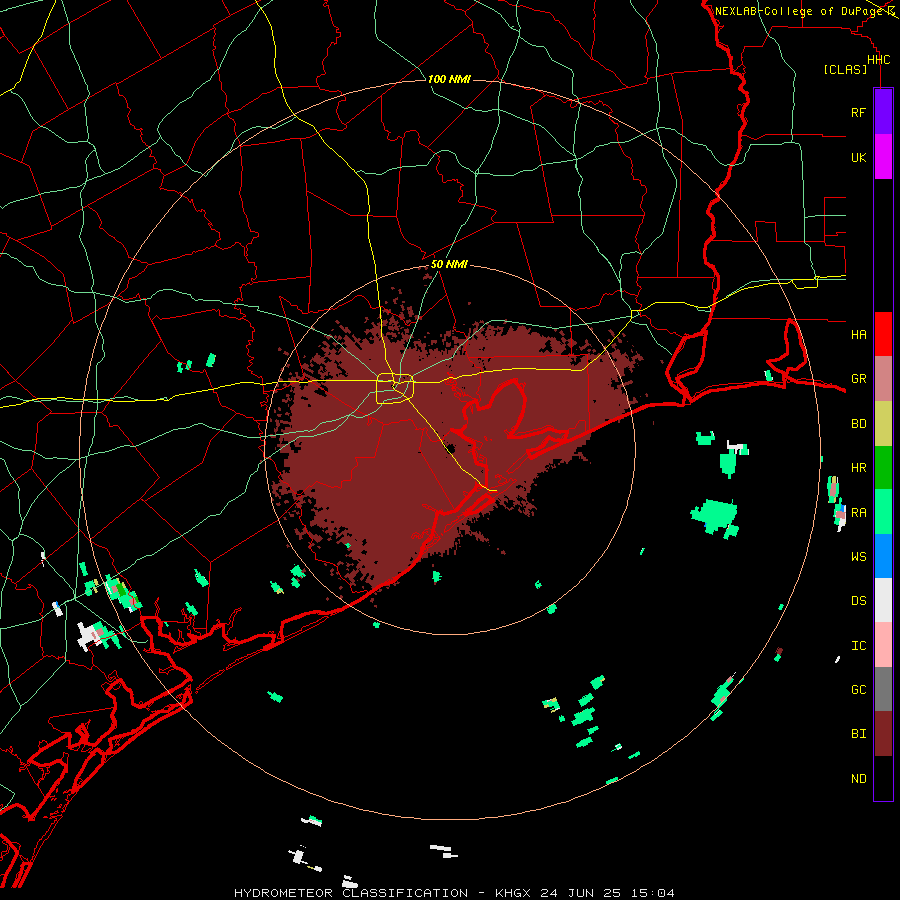The image size is (900, 900).
Task: Select the WS blue legend swatch
Action: pos(883,556)
